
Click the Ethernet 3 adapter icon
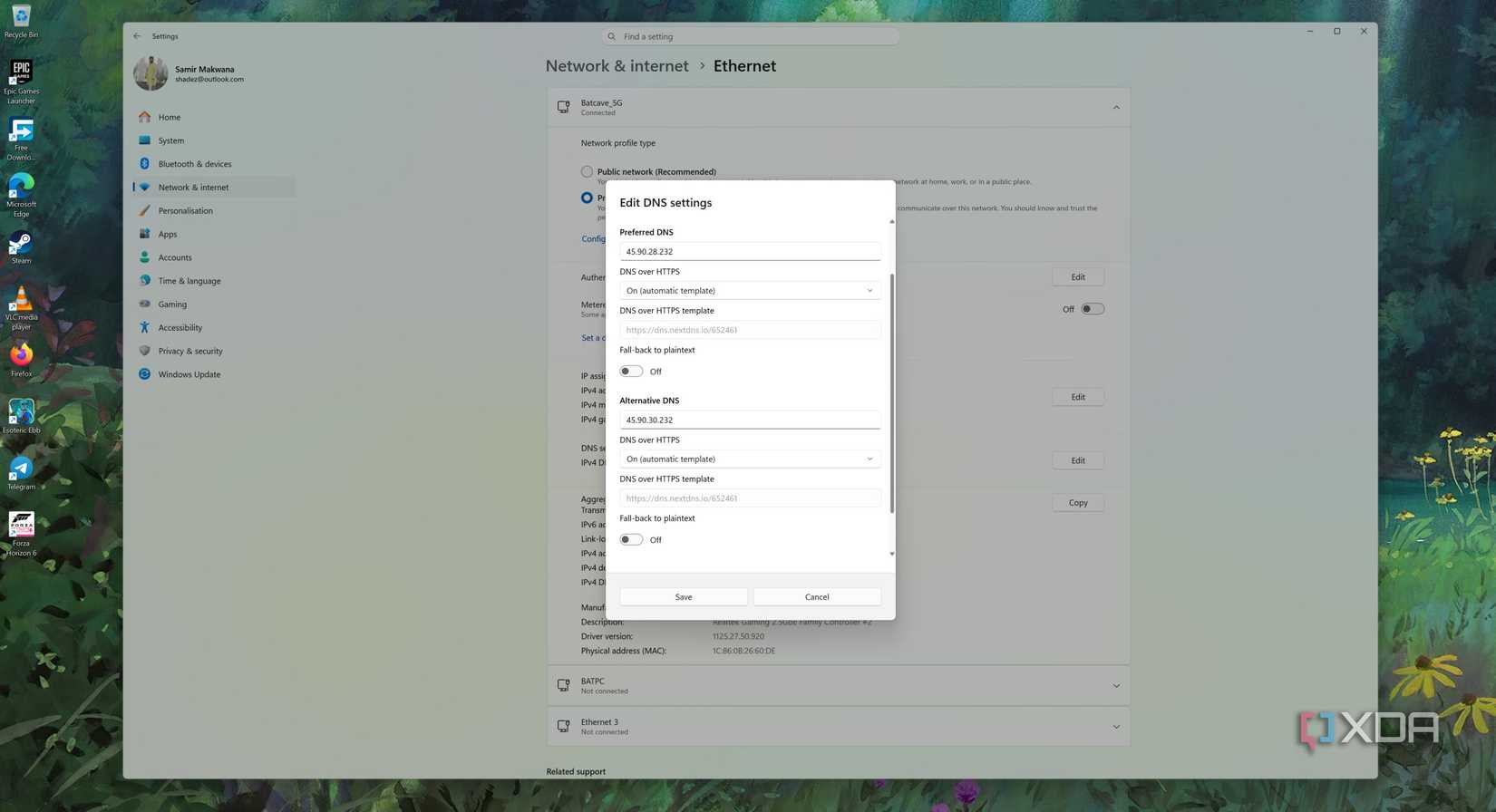pyautogui.click(x=563, y=726)
